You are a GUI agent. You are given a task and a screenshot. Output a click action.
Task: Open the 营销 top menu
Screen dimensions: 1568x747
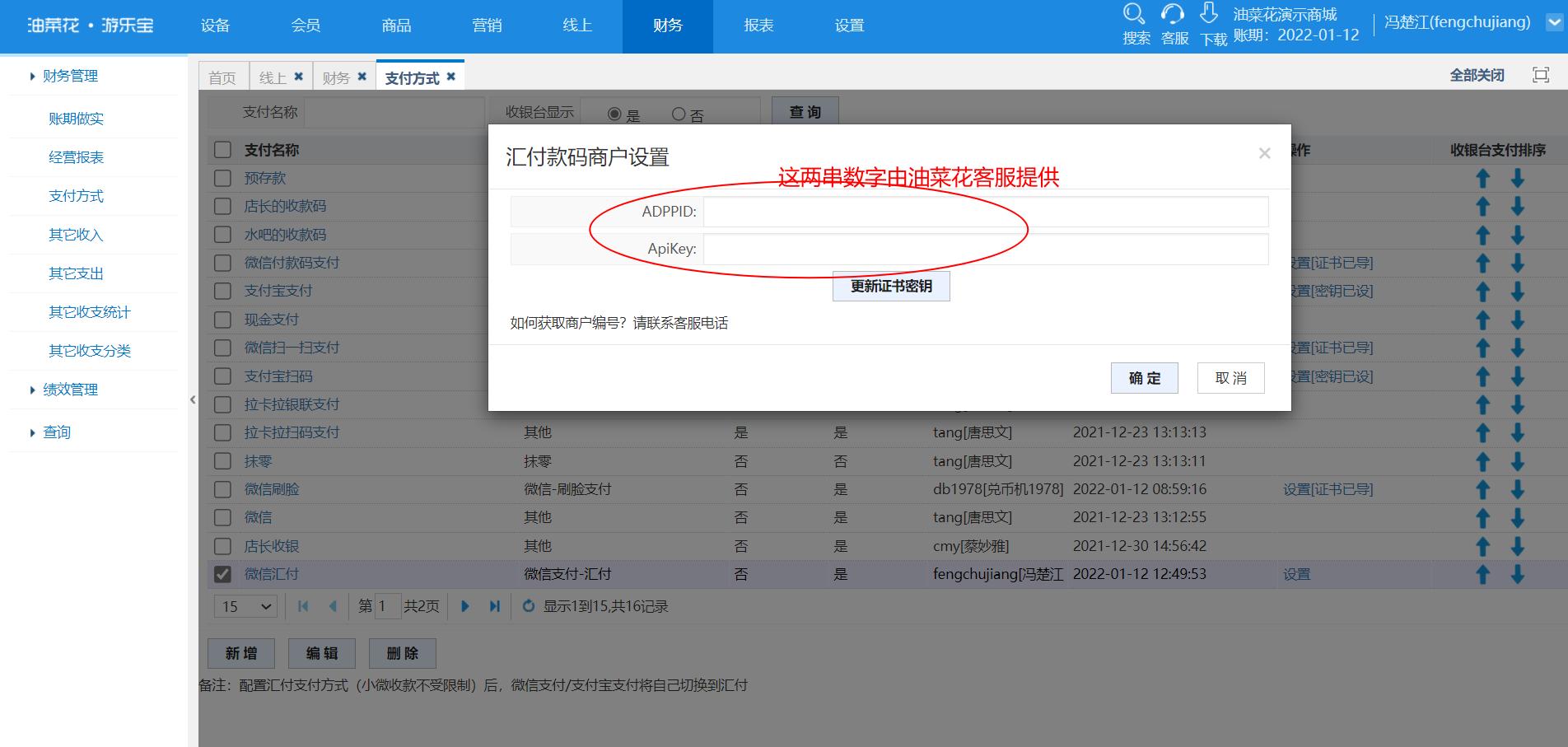pyautogui.click(x=487, y=26)
